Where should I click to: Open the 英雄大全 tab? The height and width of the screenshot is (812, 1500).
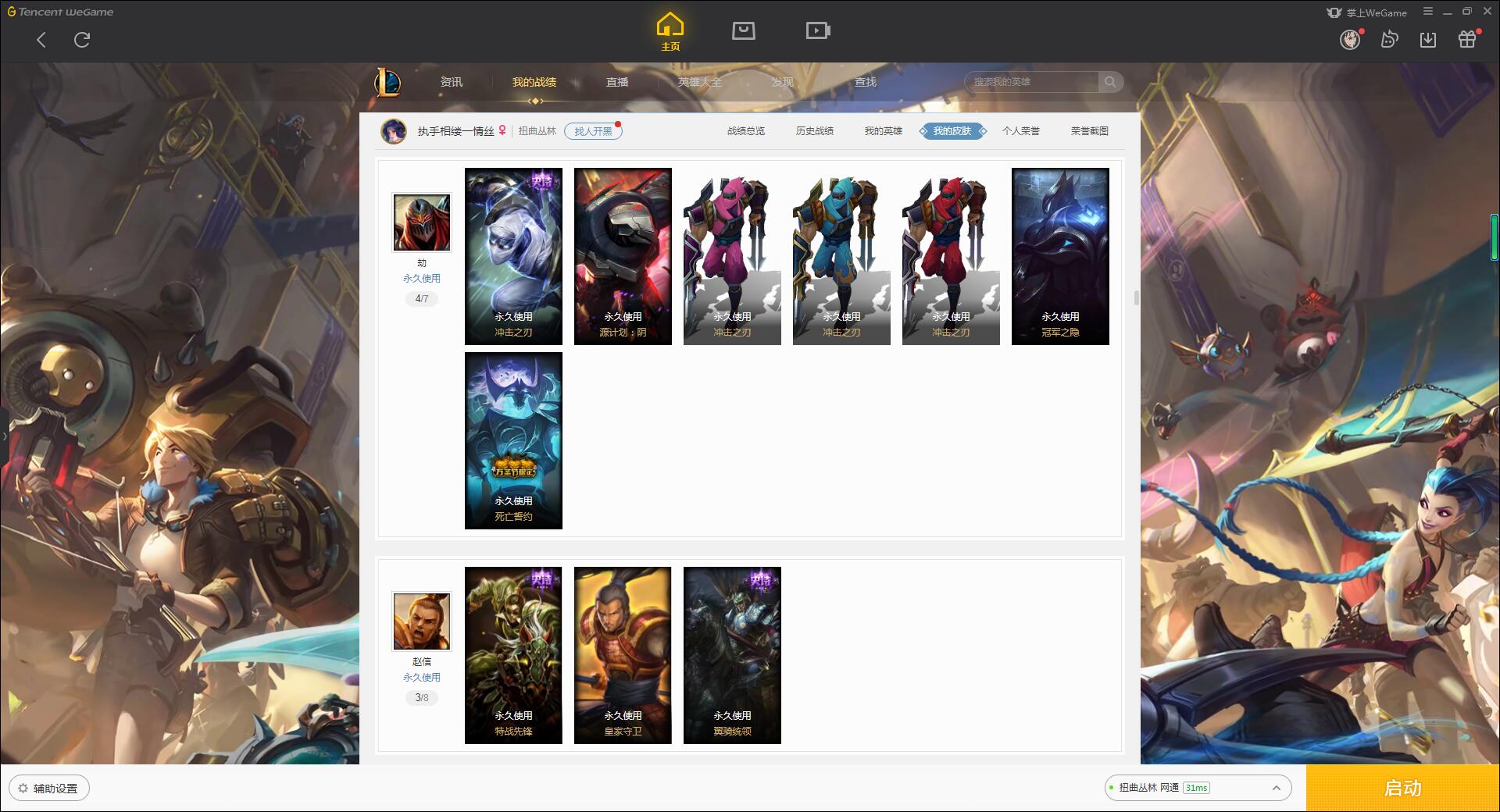(x=700, y=82)
